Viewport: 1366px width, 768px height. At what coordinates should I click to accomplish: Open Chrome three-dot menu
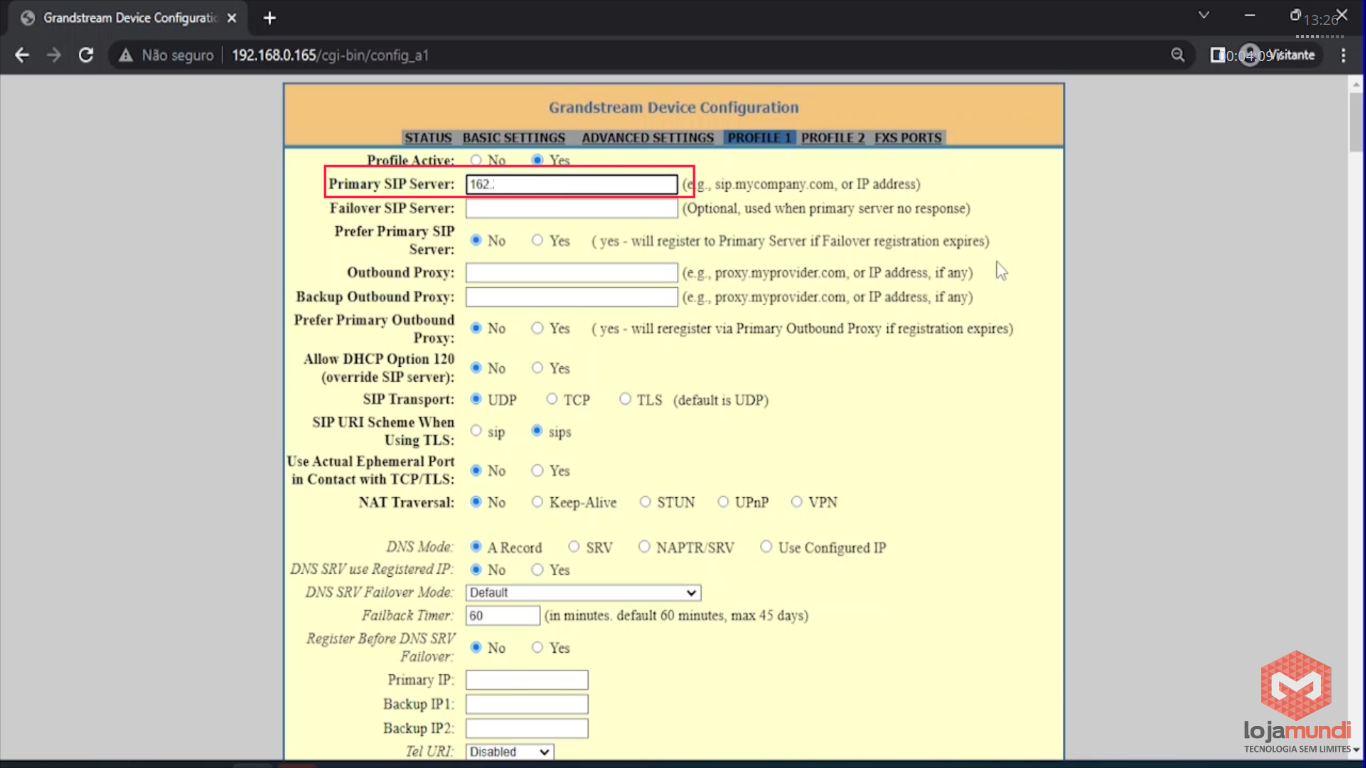pyautogui.click(x=1343, y=55)
